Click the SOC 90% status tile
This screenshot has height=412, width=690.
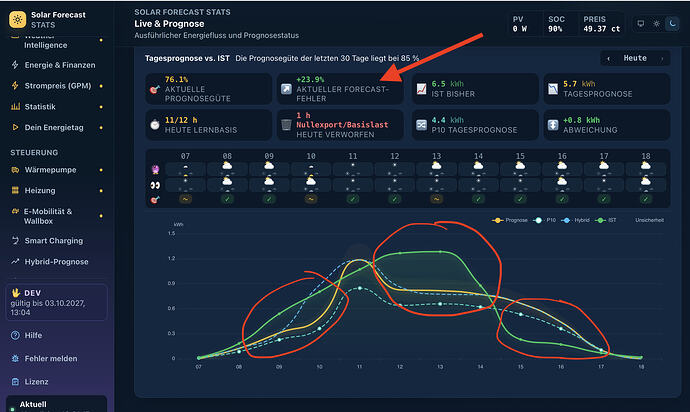[558, 24]
